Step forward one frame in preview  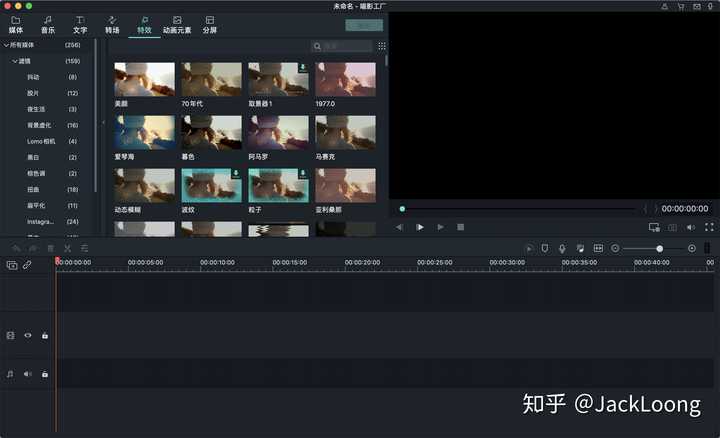coord(440,227)
